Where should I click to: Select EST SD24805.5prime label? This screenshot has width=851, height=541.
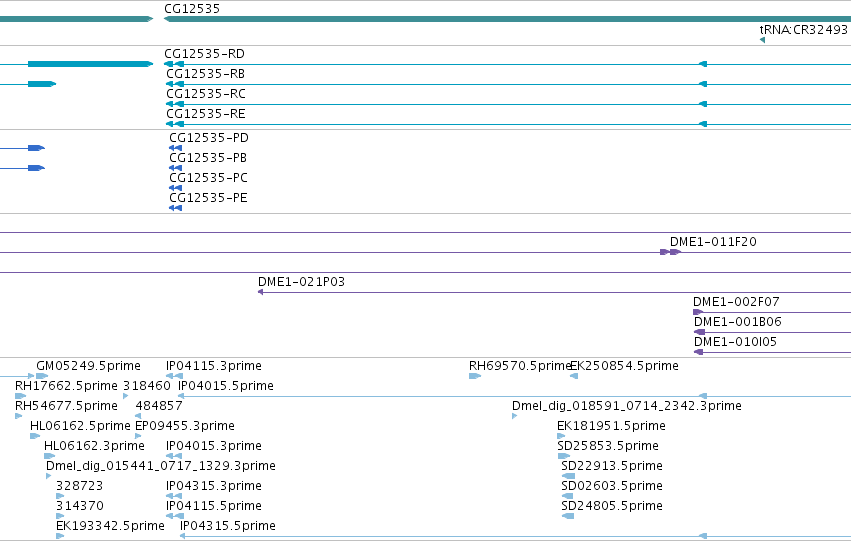(x=612, y=507)
